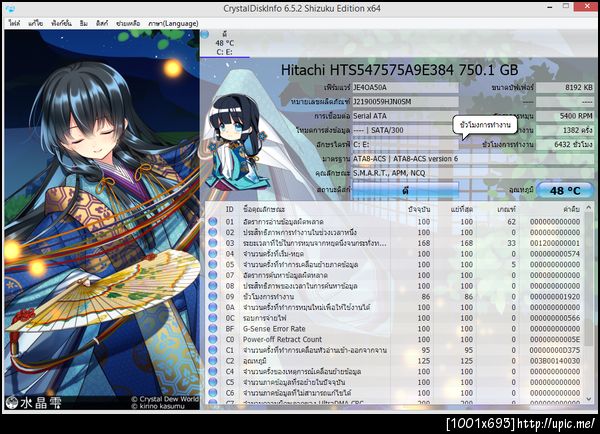
Task: Click raw value 001200000001 in row 03
Action: 555,243
